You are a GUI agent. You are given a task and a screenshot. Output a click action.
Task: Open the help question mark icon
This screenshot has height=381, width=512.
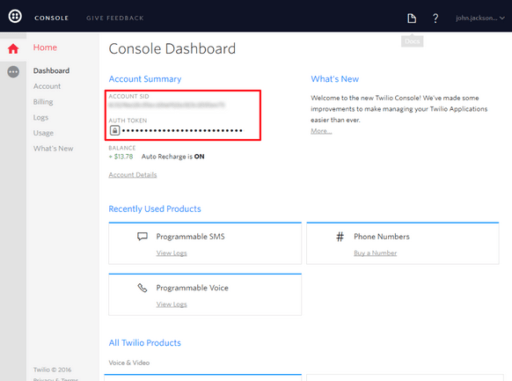(x=435, y=18)
